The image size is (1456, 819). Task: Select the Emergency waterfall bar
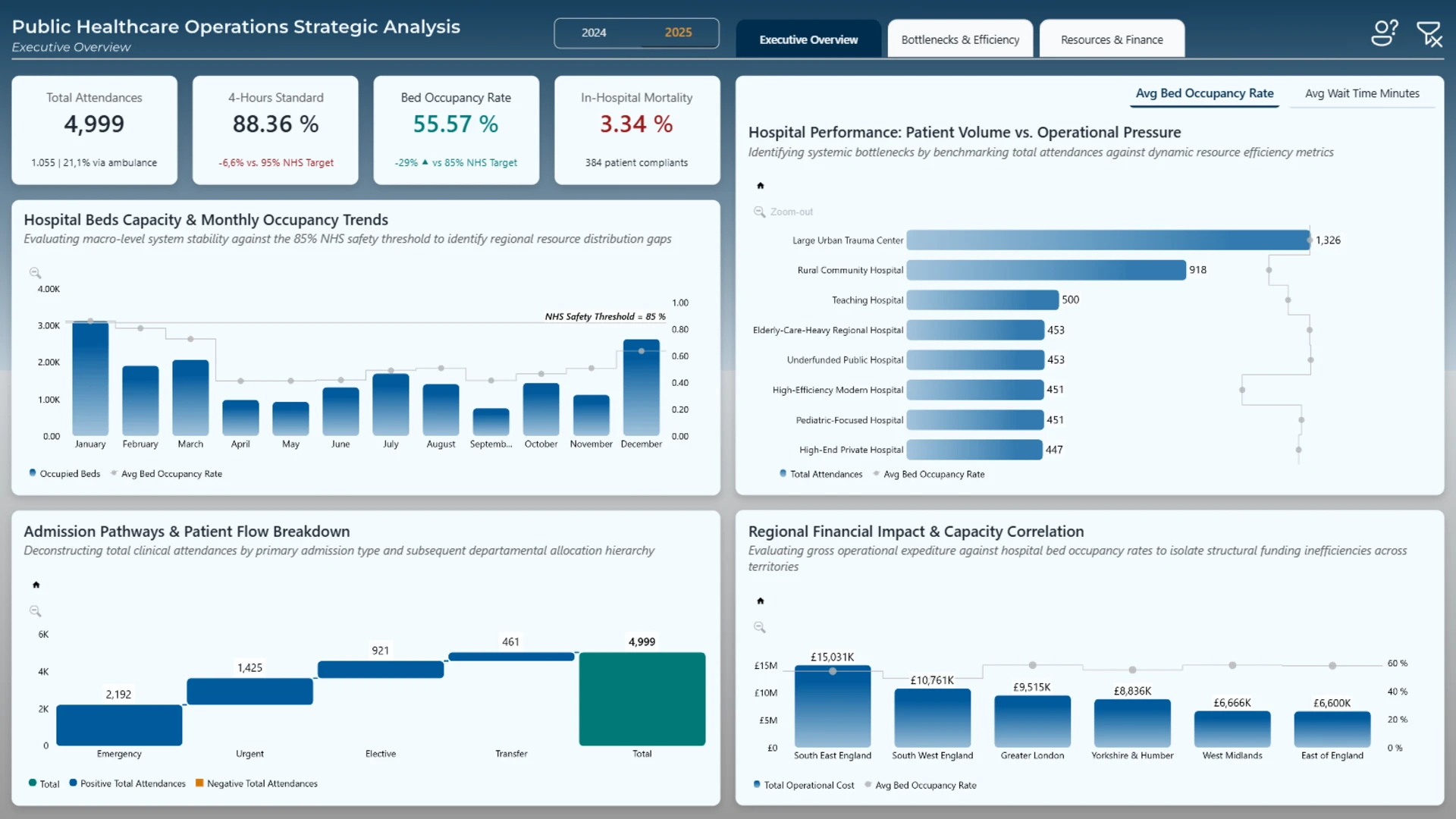click(119, 725)
